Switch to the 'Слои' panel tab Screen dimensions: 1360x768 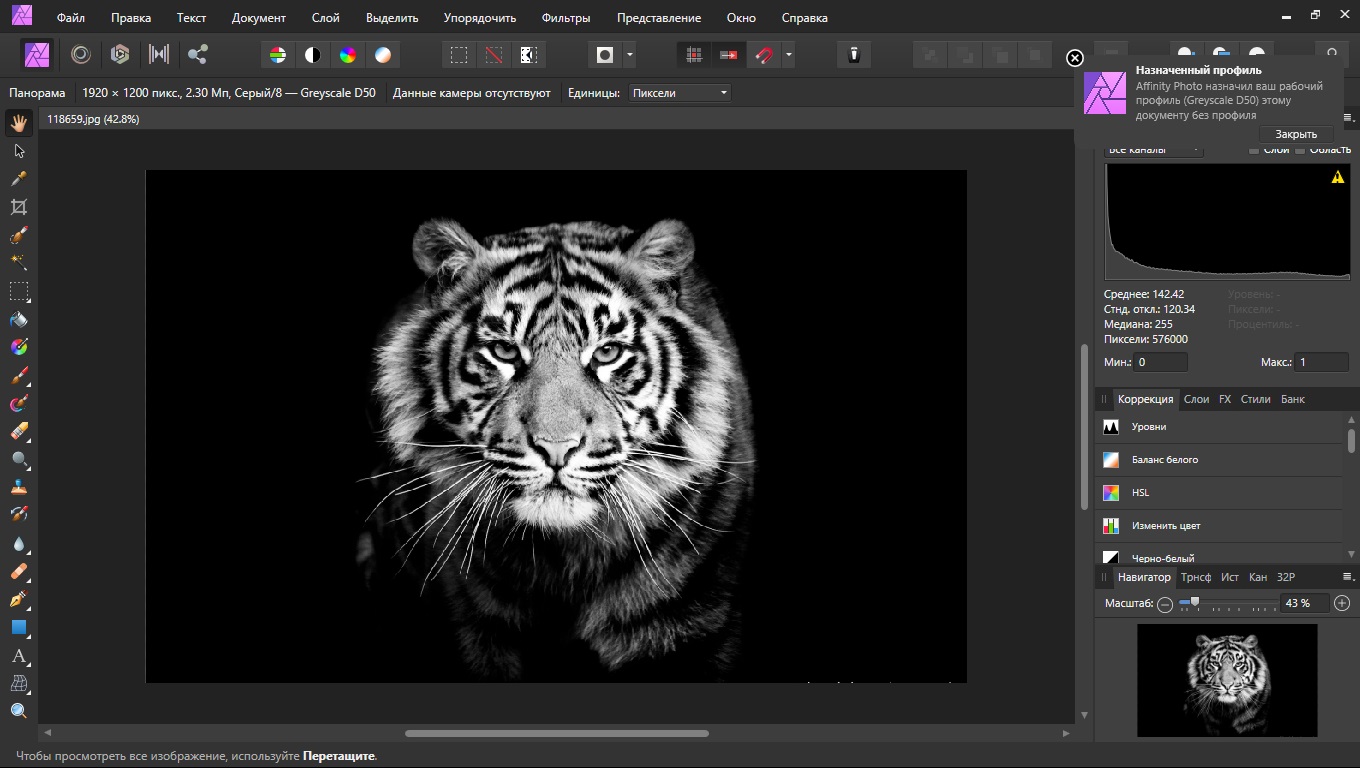1196,399
